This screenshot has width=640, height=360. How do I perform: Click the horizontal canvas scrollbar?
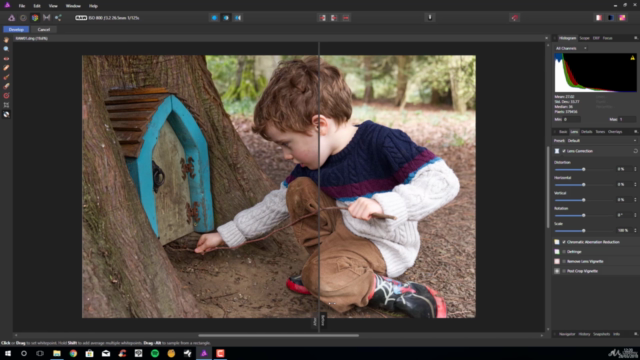(x=278, y=336)
